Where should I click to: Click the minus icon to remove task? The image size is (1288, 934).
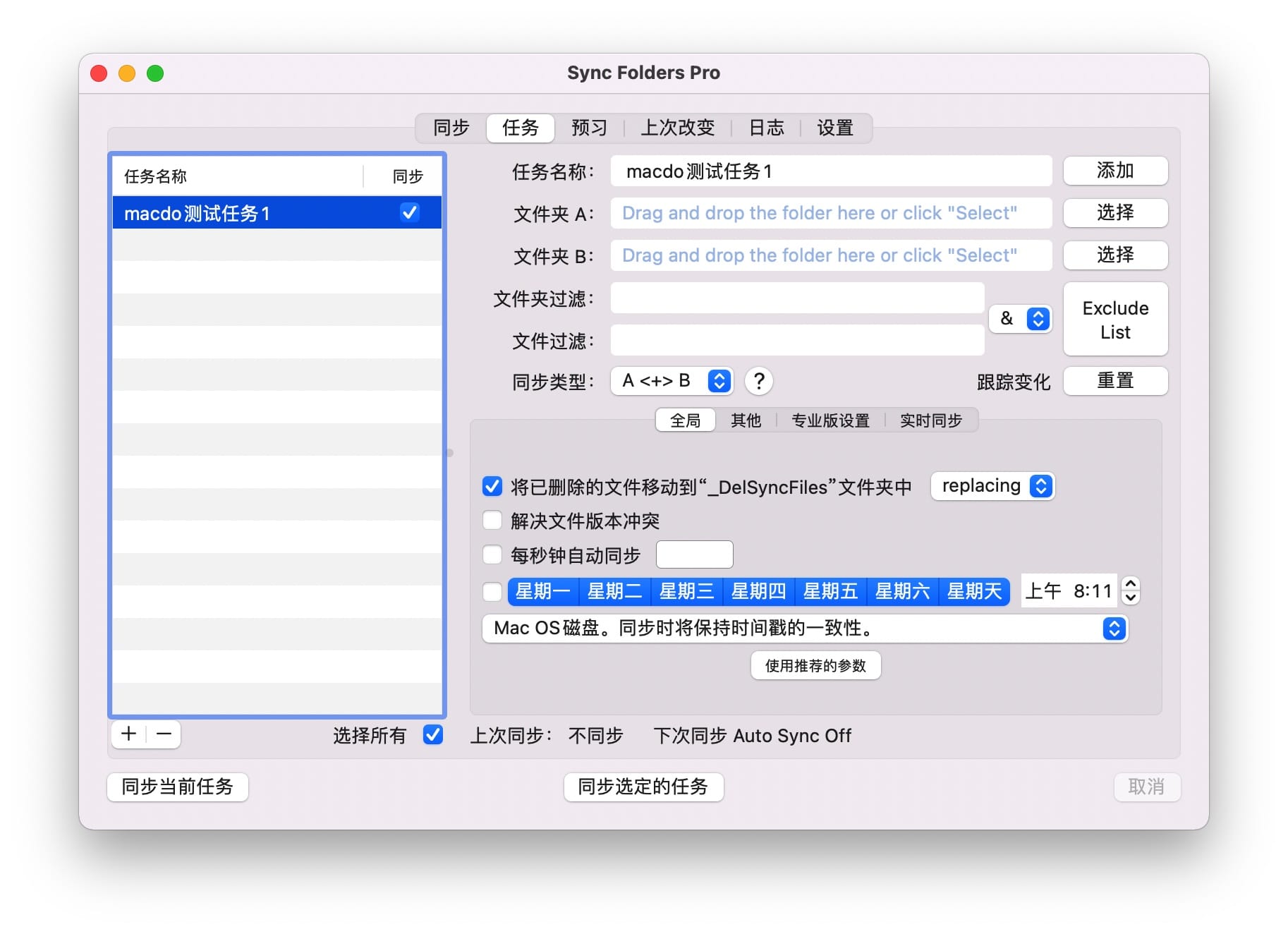(x=164, y=734)
